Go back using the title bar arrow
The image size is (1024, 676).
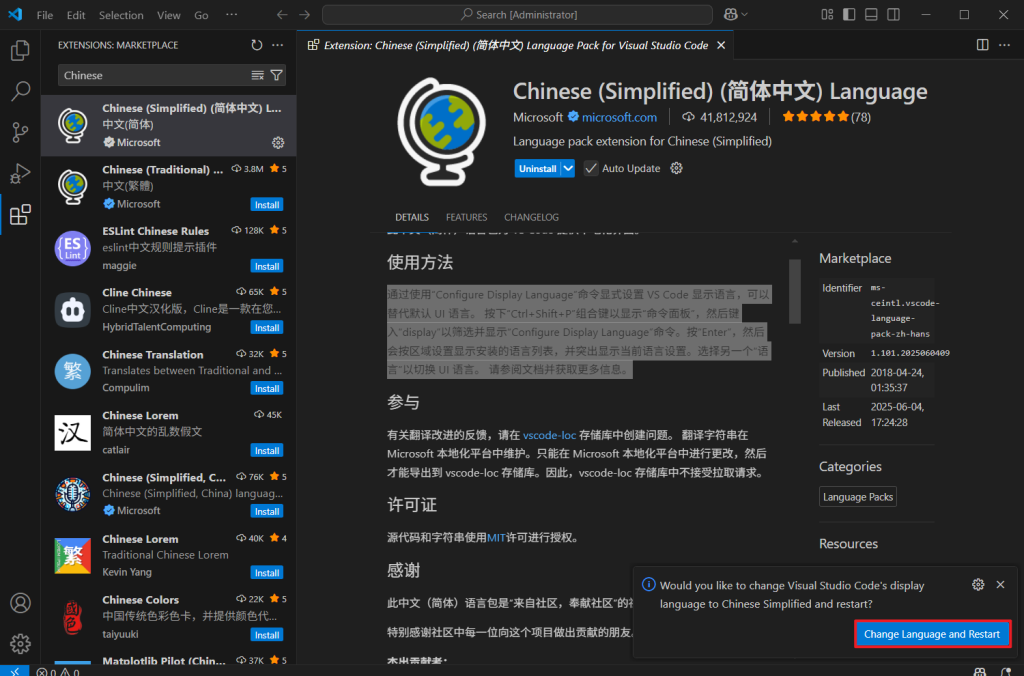[x=282, y=14]
